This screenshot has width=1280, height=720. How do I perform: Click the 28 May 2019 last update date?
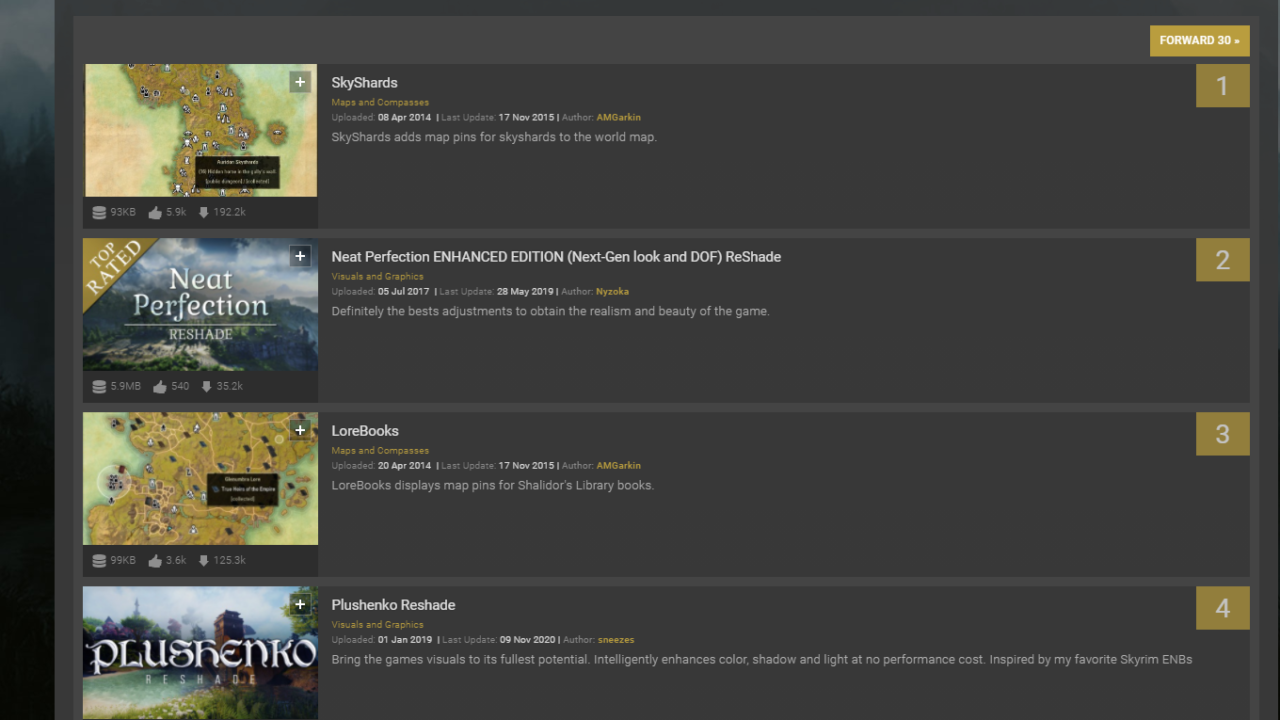point(526,291)
